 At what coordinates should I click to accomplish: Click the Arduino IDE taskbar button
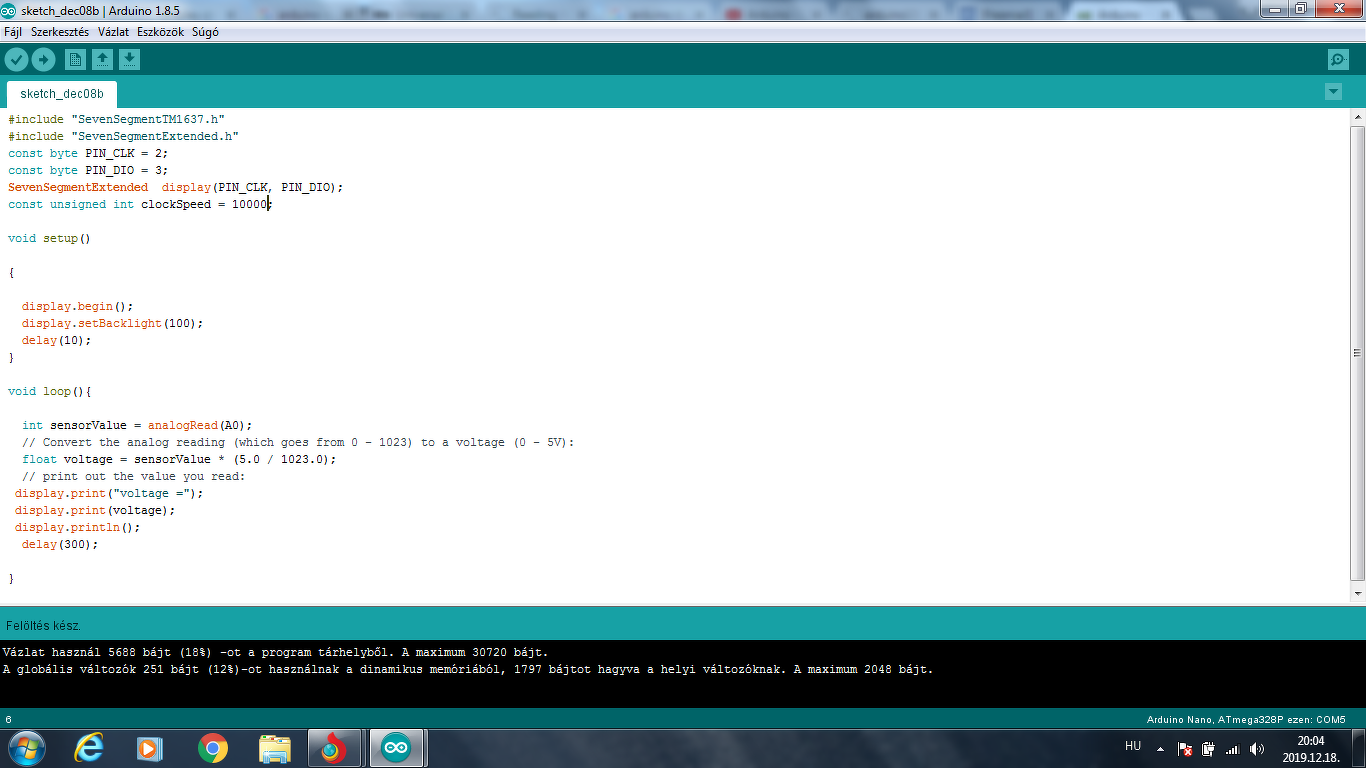pyautogui.click(x=397, y=748)
